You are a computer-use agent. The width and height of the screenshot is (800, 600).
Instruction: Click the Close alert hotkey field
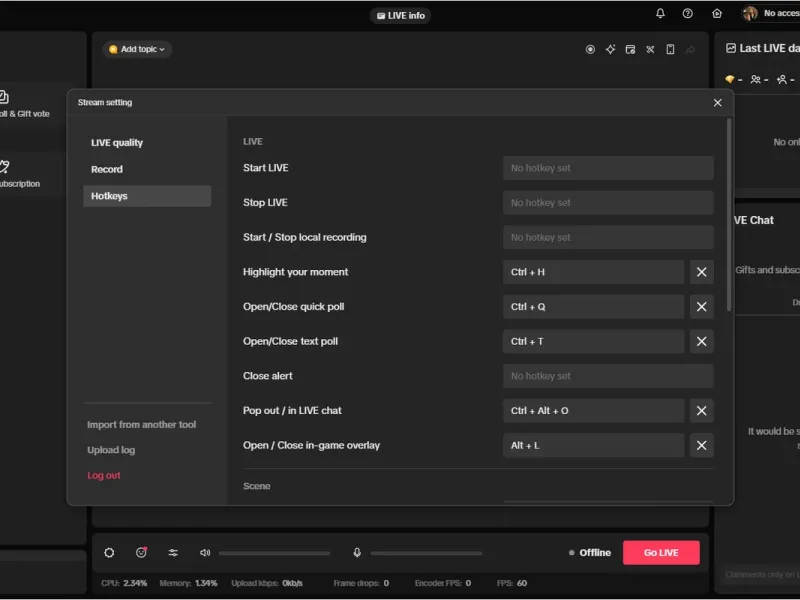(x=608, y=376)
